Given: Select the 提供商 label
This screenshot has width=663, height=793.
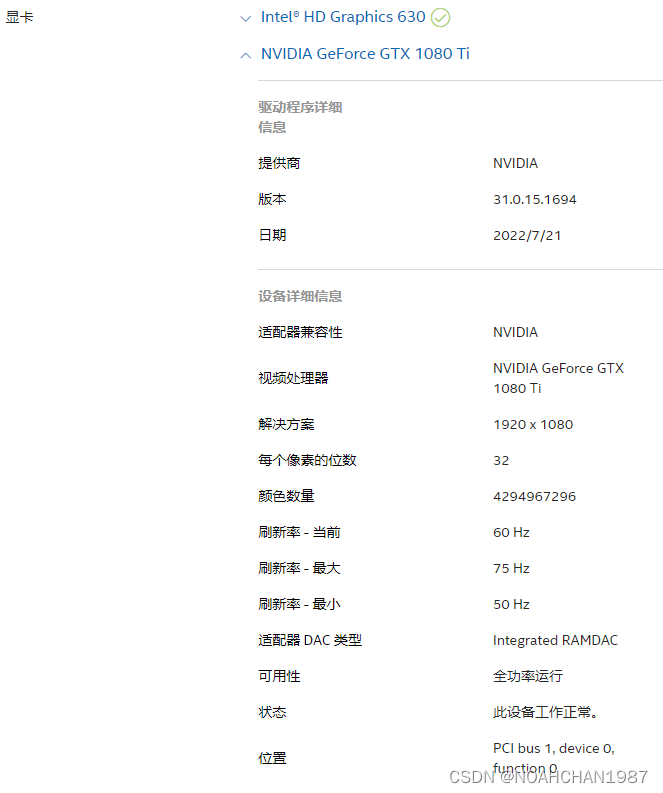Looking at the screenshot, I should click(279, 163).
